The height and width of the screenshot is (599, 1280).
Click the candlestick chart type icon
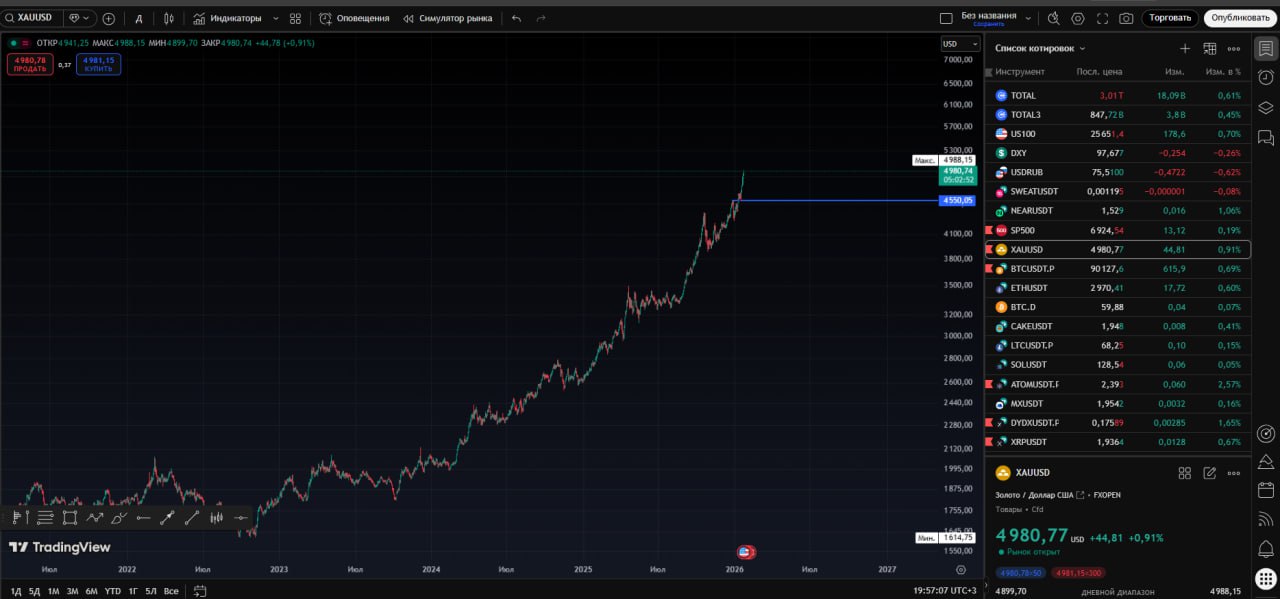pos(168,18)
